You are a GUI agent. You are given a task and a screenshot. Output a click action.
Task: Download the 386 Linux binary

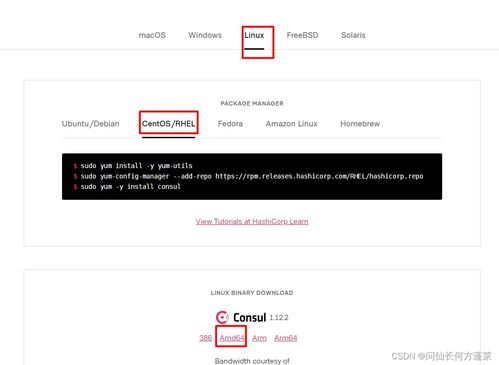(205, 338)
